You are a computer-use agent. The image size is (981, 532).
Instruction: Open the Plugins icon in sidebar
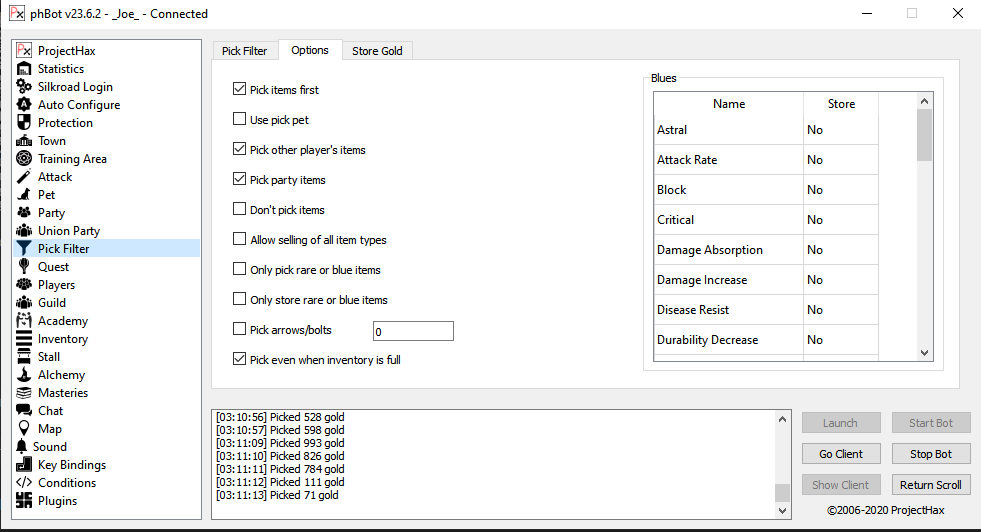click(24, 501)
